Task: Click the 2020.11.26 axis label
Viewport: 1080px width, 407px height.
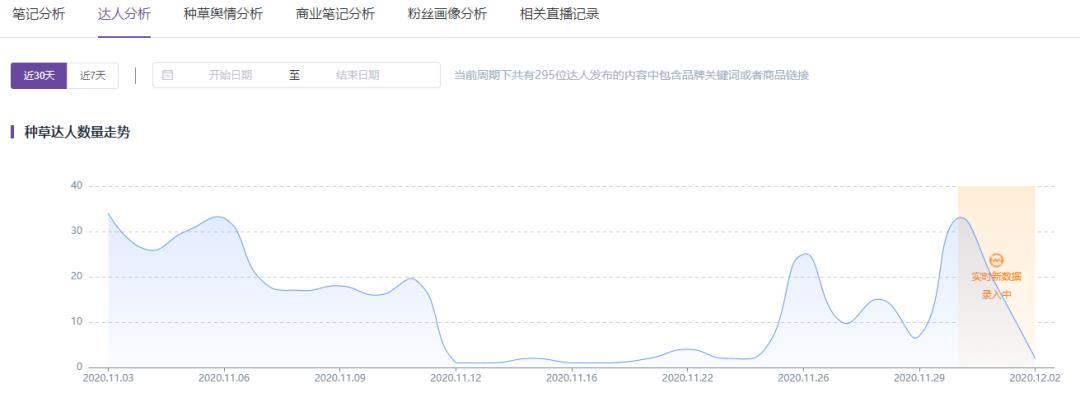Action: [x=801, y=377]
